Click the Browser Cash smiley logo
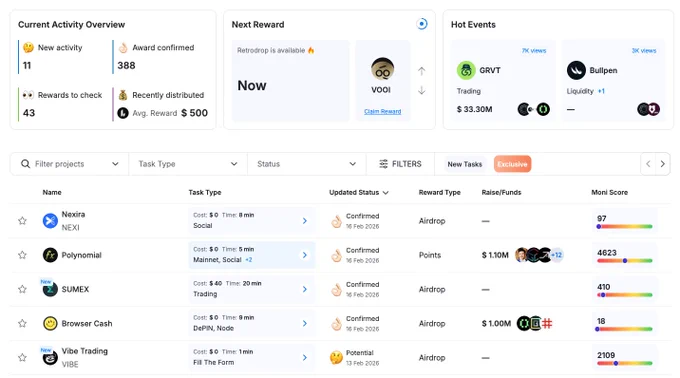 [x=50, y=323]
